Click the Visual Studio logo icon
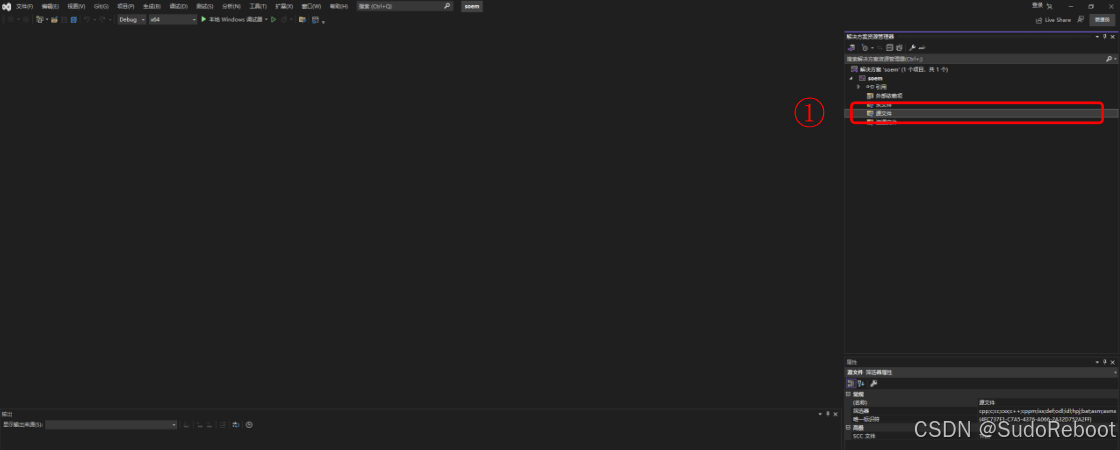 tap(6, 6)
